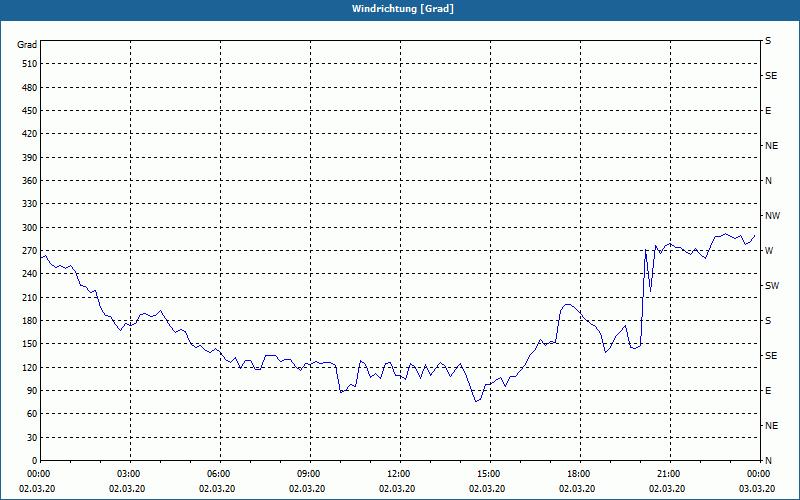Click the 15:00 time label
This screenshot has width=800, height=500.
[487, 474]
